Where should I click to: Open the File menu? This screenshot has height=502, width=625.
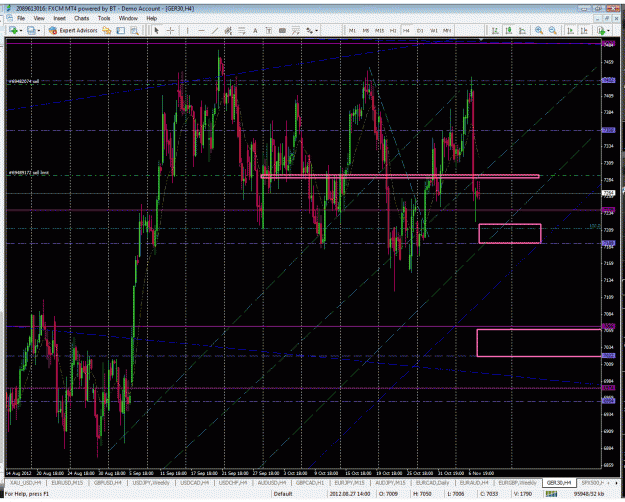coord(21,18)
